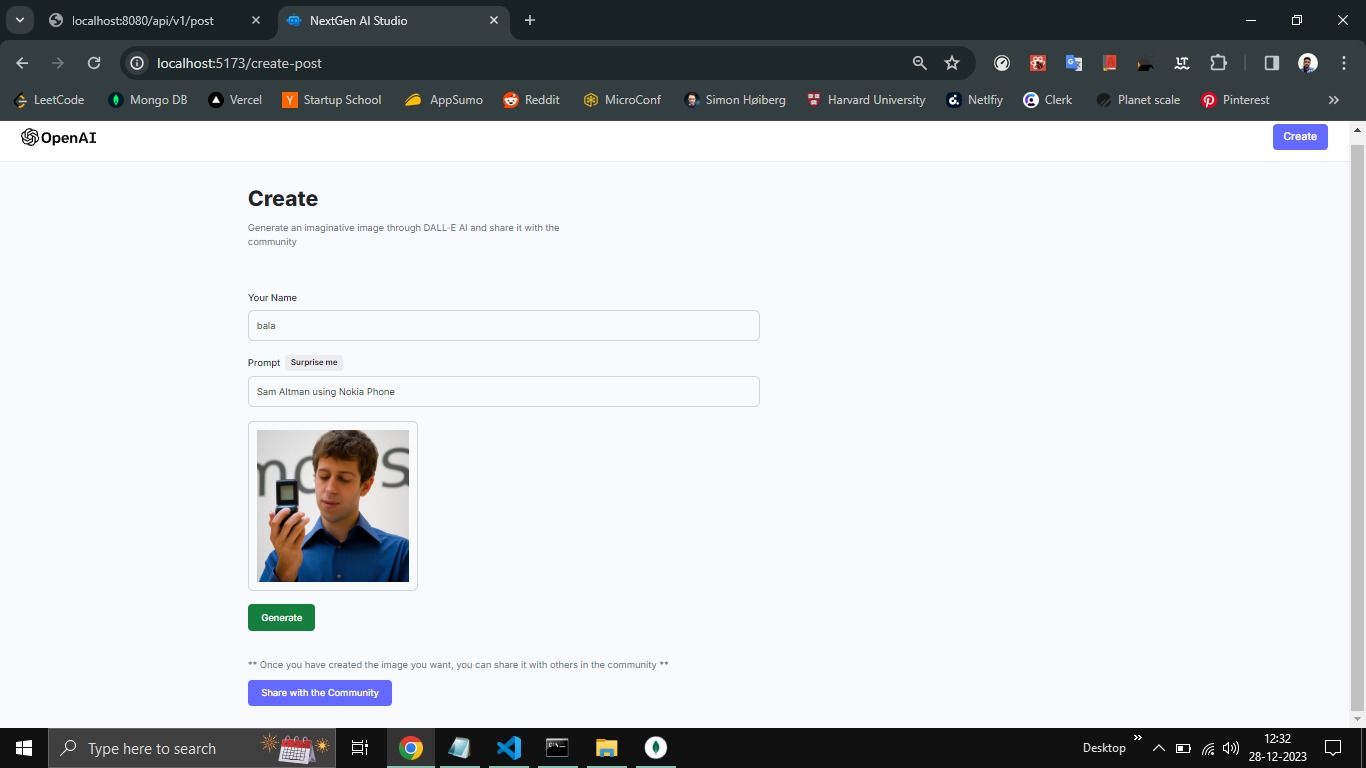Open Visual Studio Code from taskbar
1366x768 pixels.
(x=509, y=748)
